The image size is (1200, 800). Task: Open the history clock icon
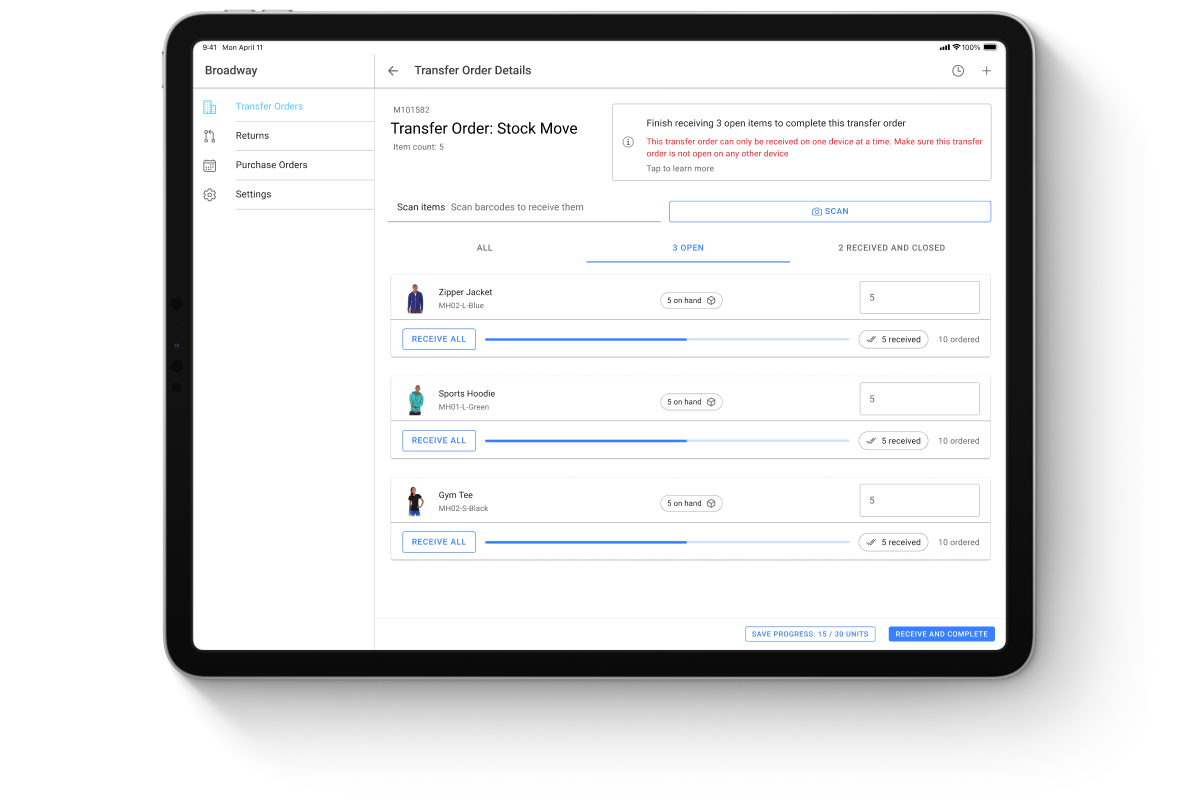coord(958,71)
